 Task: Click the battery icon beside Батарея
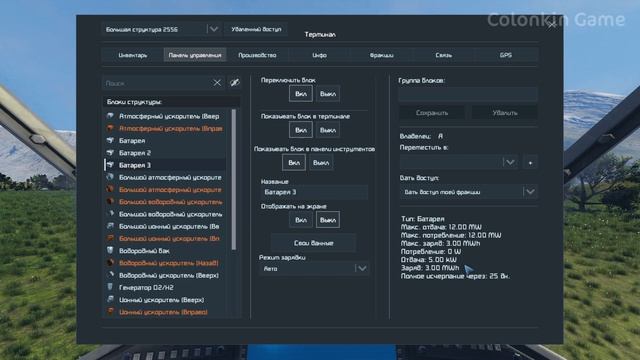[x=110, y=140]
